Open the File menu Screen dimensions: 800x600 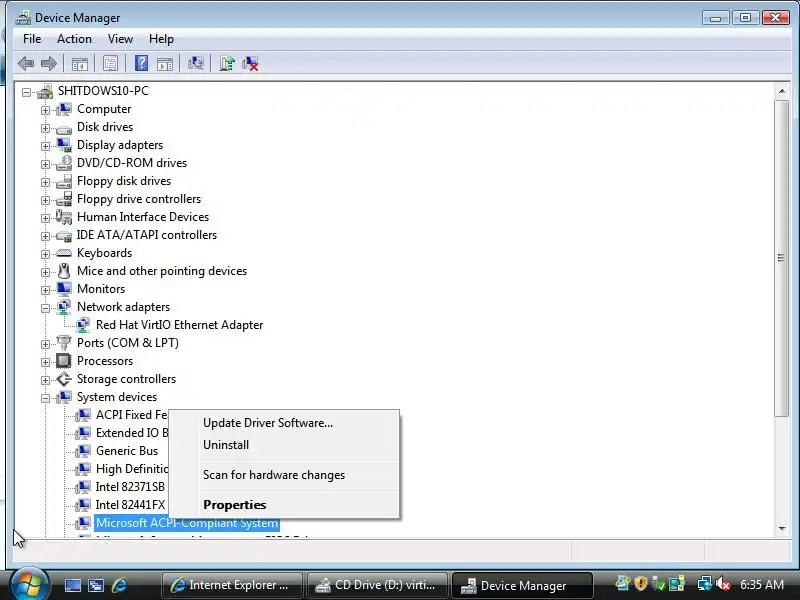pyautogui.click(x=32, y=39)
